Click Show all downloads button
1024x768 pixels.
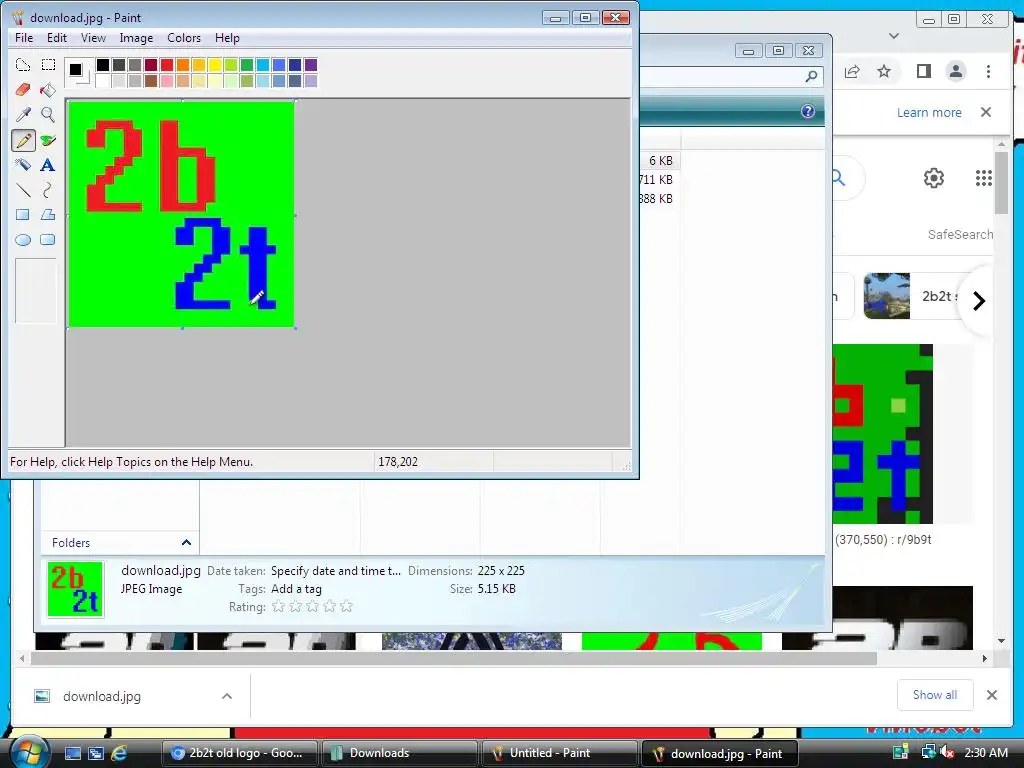935,695
